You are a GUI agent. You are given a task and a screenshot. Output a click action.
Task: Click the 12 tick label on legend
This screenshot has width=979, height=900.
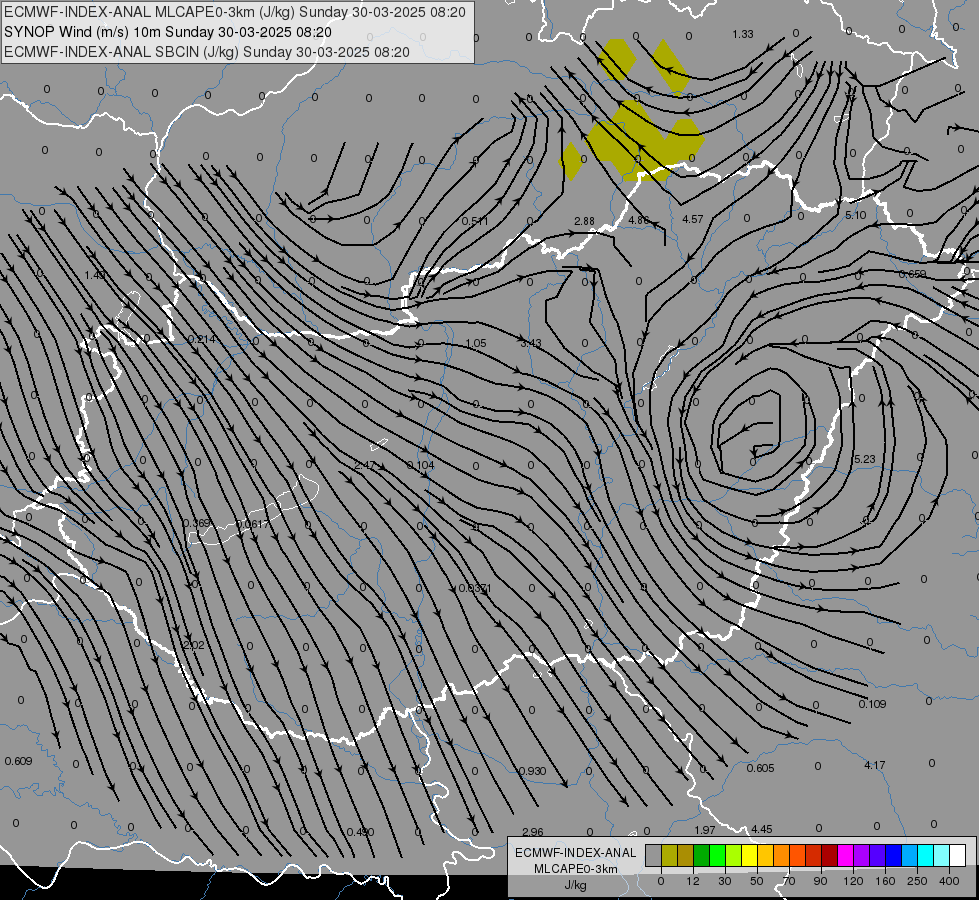[x=692, y=881]
